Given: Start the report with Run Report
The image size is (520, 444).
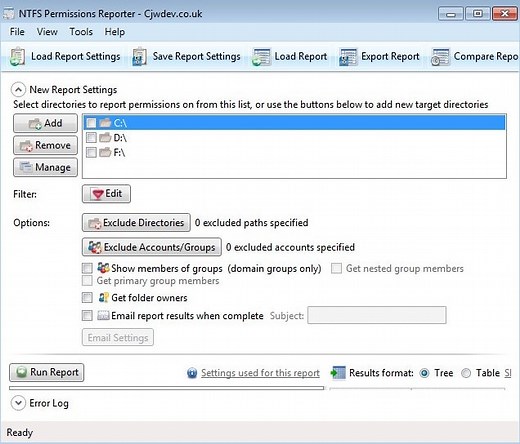Looking at the screenshot, I should click(47, 372).
